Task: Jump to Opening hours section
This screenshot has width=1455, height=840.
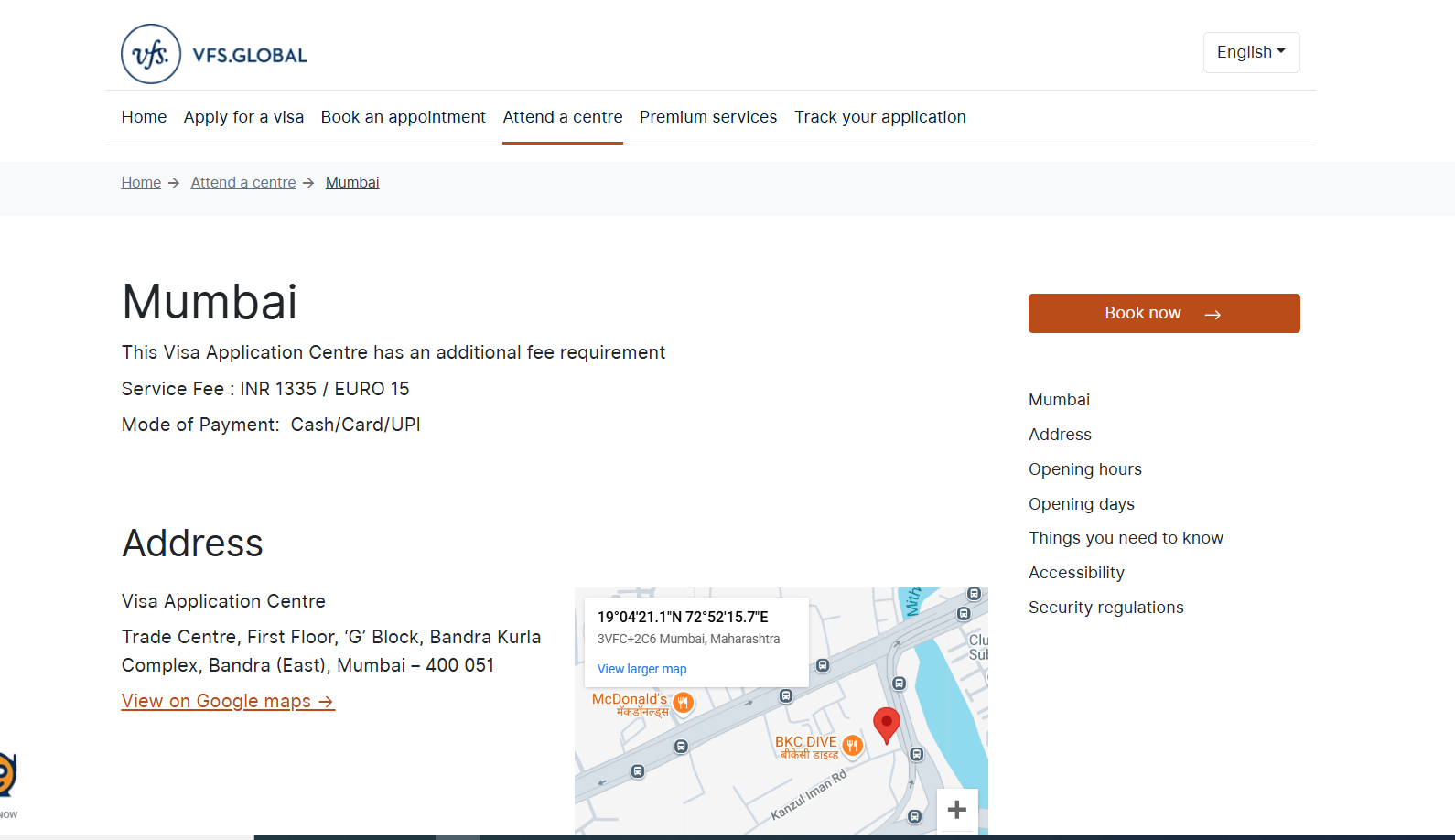Action: click(x=1085, y=469)
